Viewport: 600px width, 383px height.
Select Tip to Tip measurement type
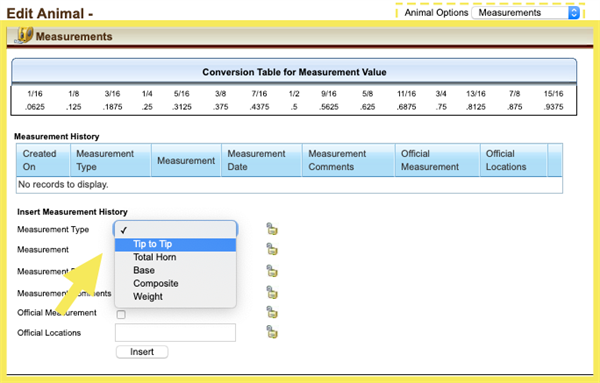click(x=175, y=244)
